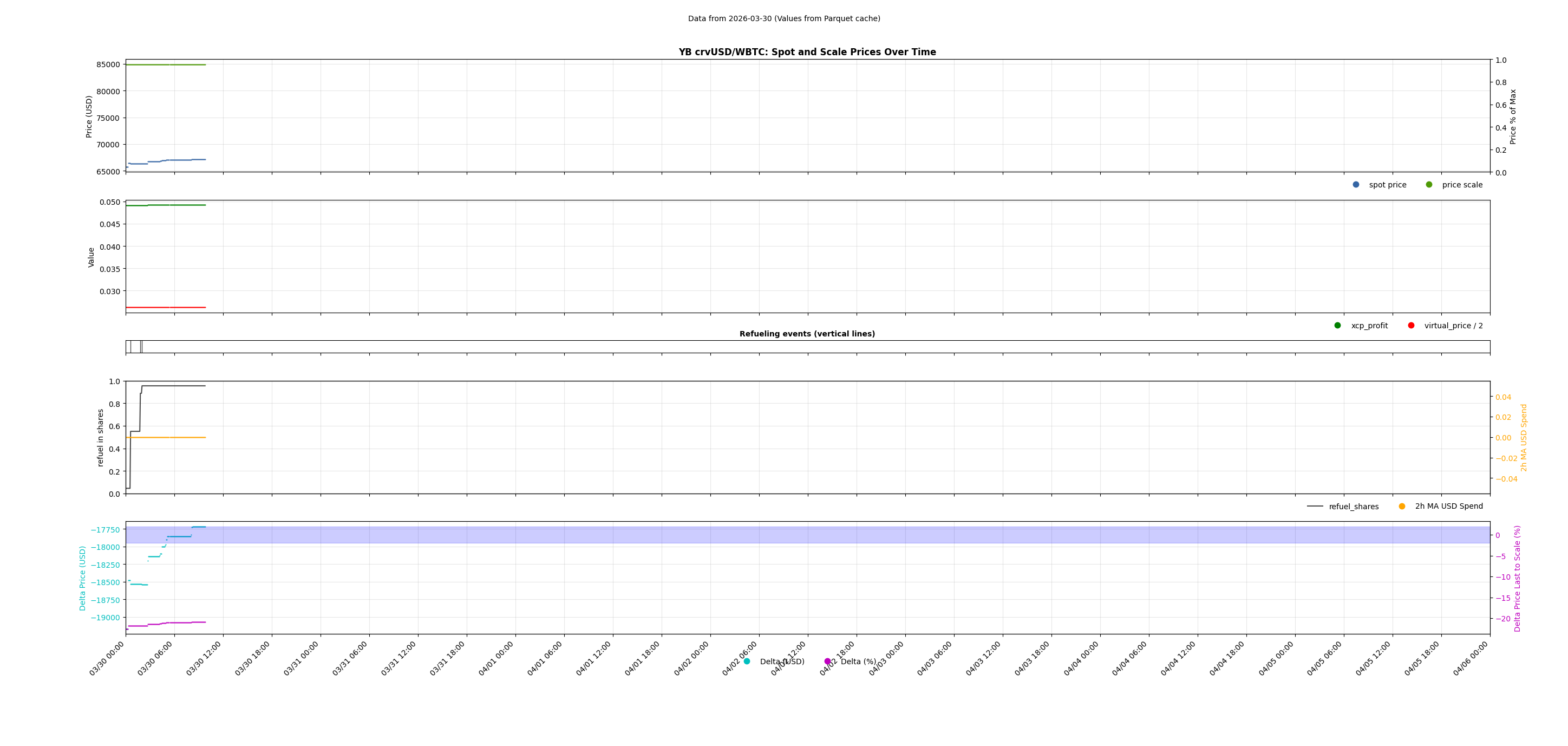Image resolution: width=1568 pixels, height=746 pixels.
Task: Toggle the virtual_price / 2 legend label
Action: pos(1454,325)
